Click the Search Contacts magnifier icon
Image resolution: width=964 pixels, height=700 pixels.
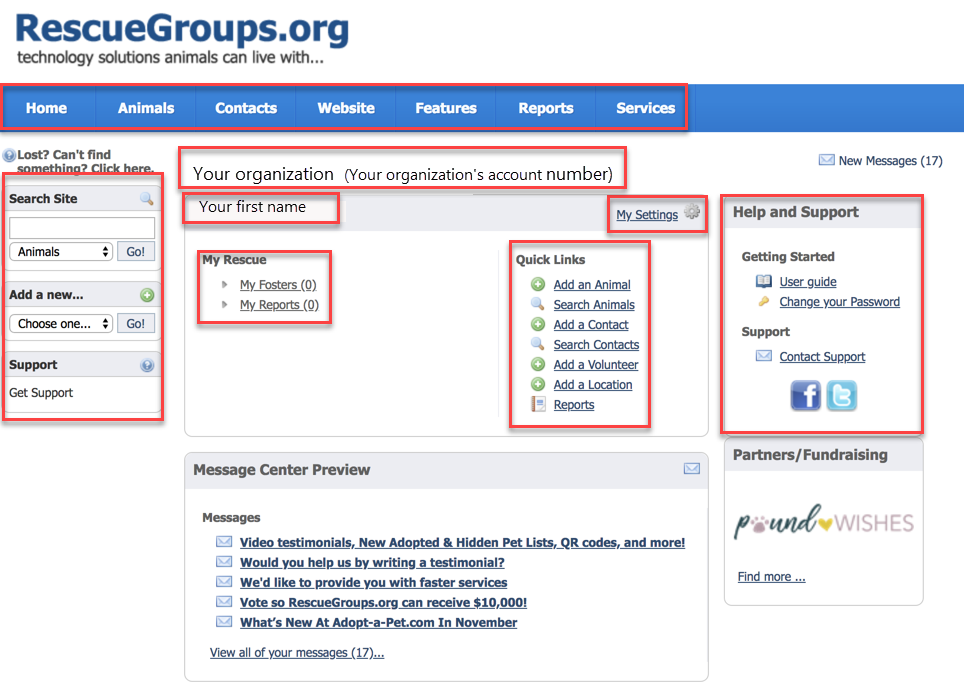[x=538, y=344]
